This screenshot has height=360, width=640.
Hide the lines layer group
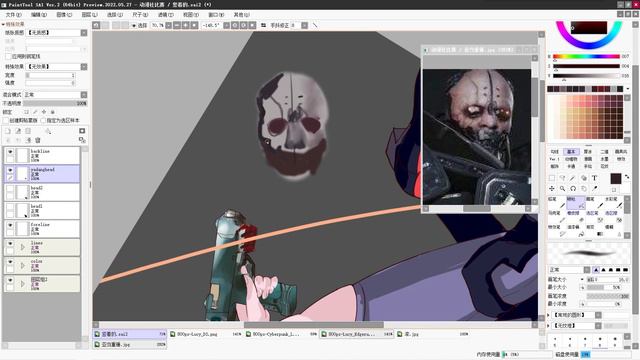click(x=10, y=243)
